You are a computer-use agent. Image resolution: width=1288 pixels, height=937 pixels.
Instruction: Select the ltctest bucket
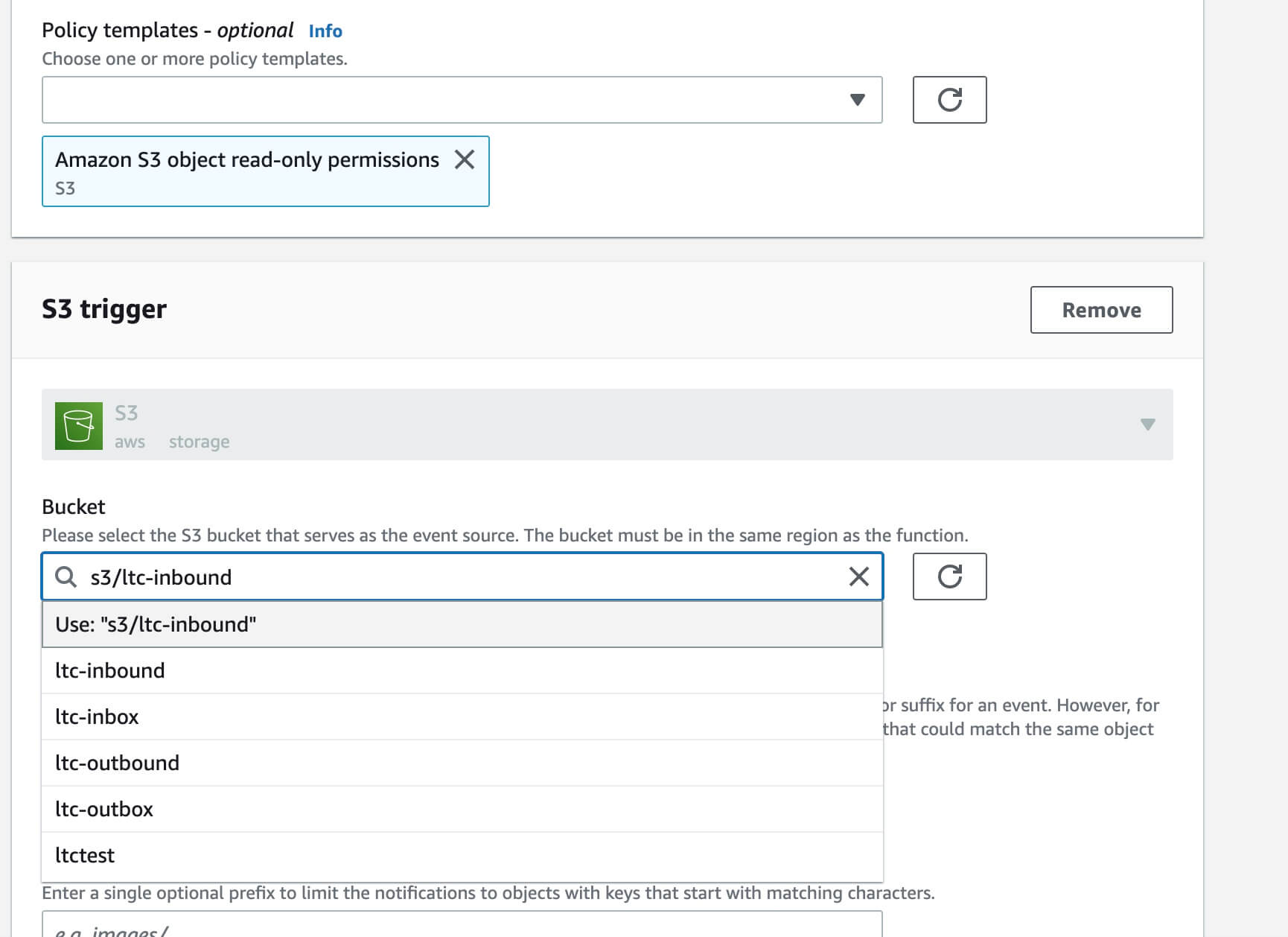coord(462,855)
